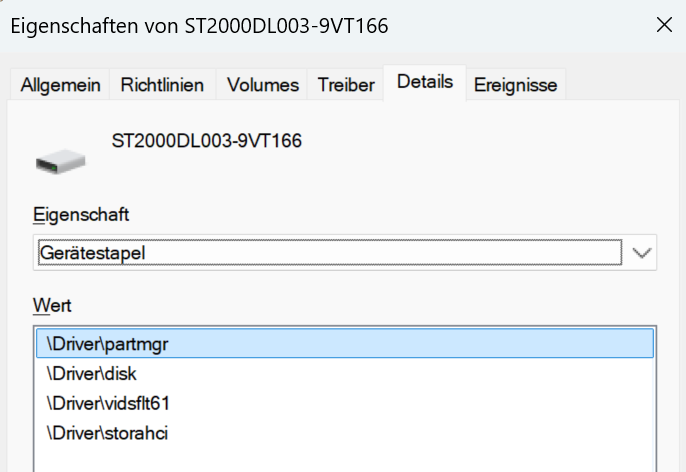The image size is (686, 472).
Task: Switch to the Allgemein tab
Action: 60,85
